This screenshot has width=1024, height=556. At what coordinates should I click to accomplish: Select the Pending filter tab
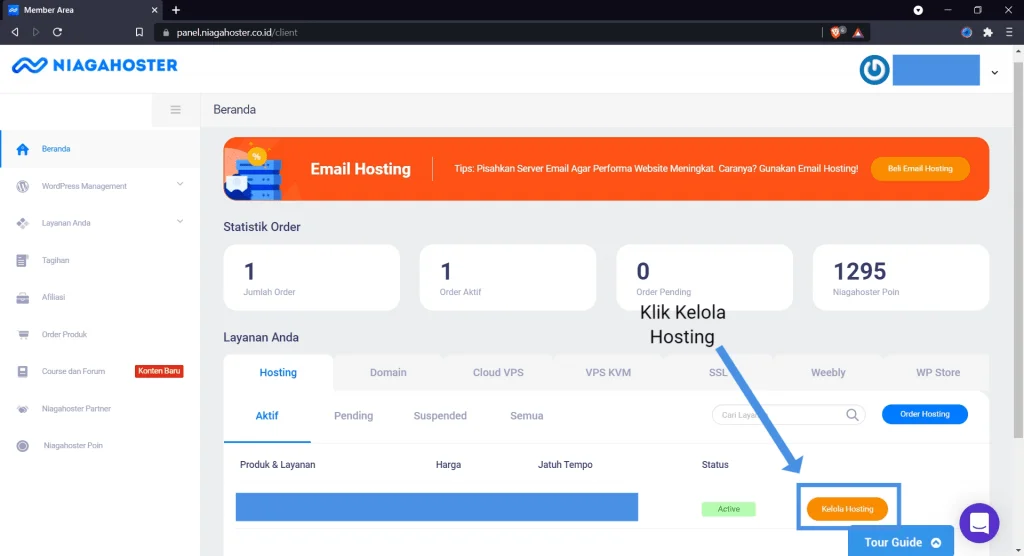pos(353,416)
